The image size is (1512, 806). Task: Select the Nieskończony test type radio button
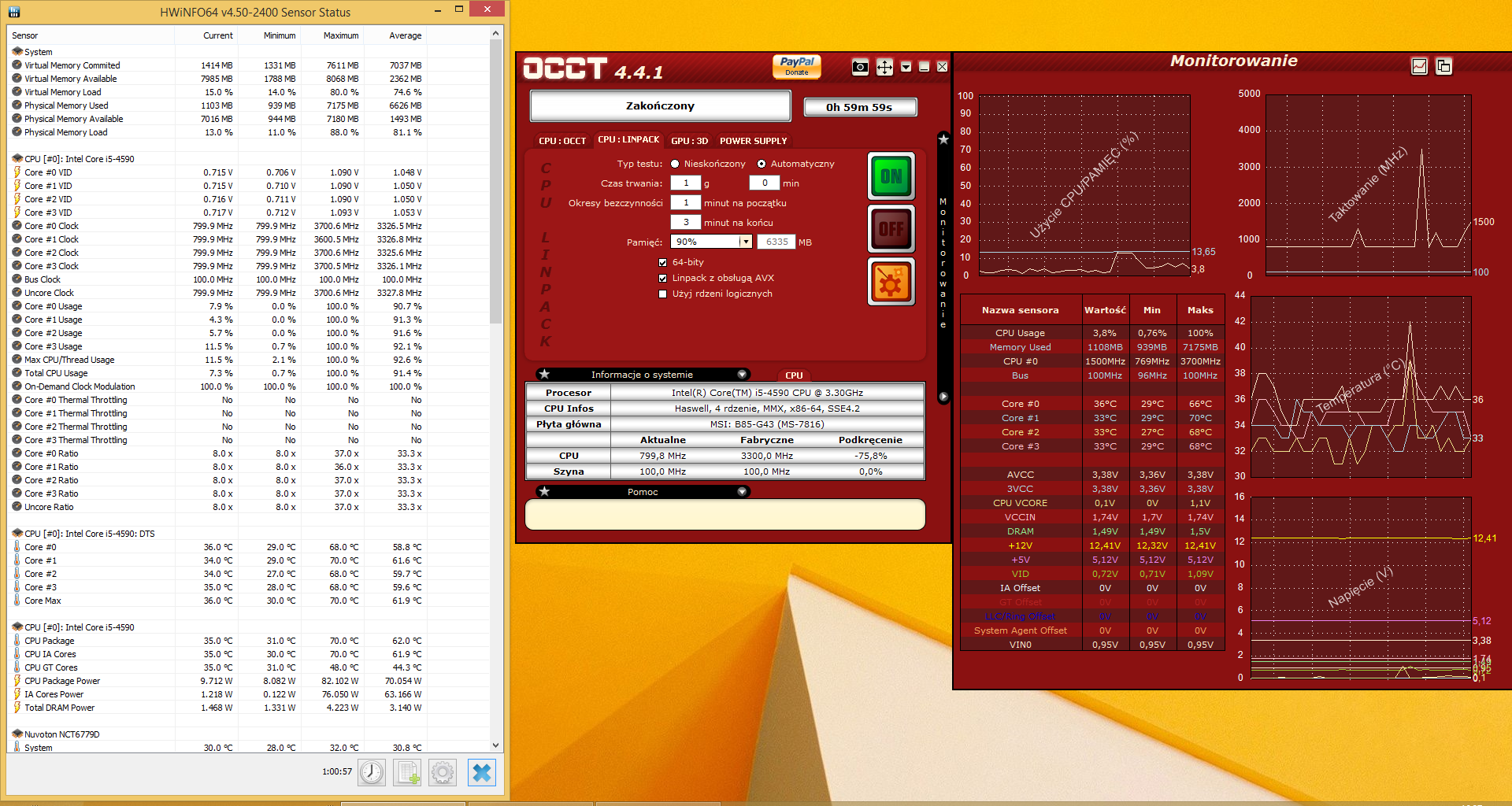tap(675, 164)
